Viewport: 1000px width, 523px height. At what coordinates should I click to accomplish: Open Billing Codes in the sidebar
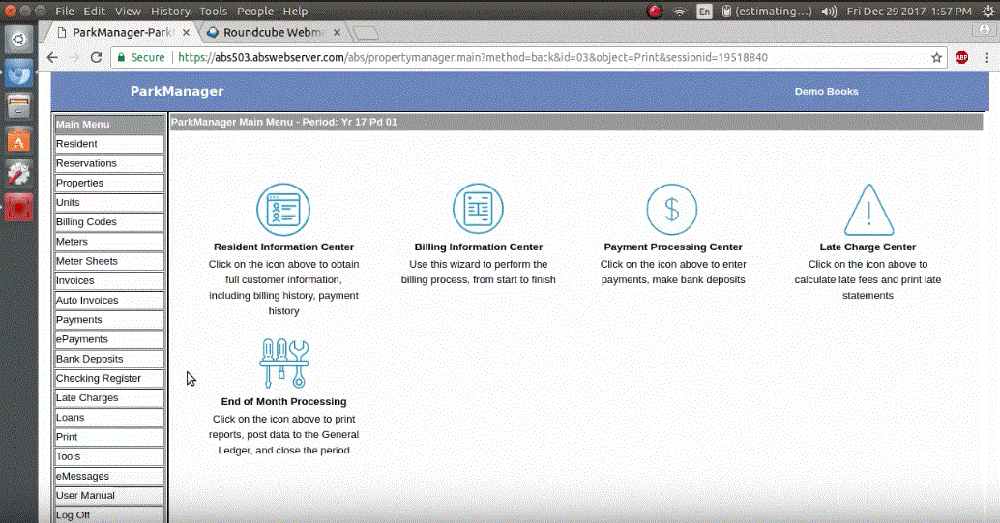pyautogui.click(x=109, y=222)
